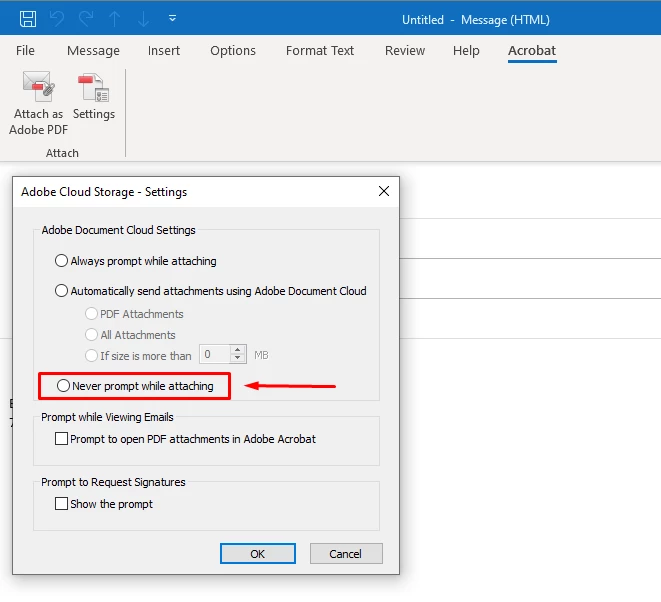Switch to the Insert tab
This screenshot has height=602, width=661.
(x=164, y=51)
